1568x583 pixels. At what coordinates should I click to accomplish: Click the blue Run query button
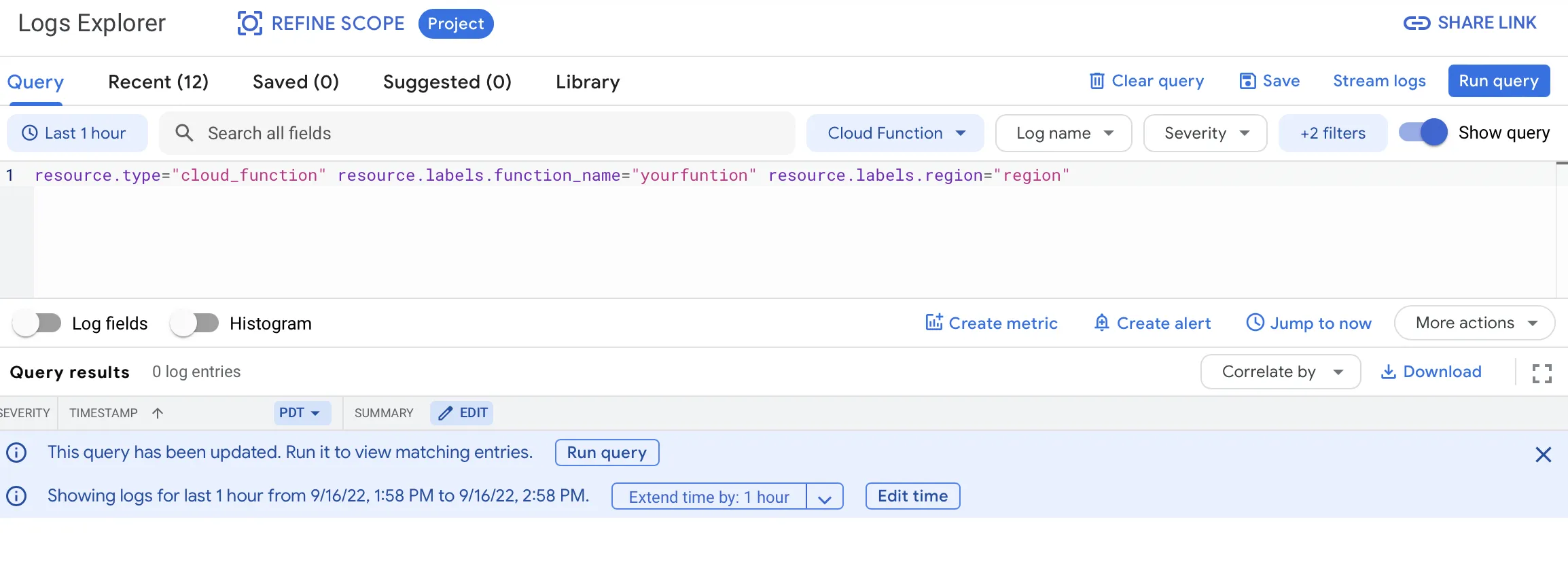(x=1499, y=81)
